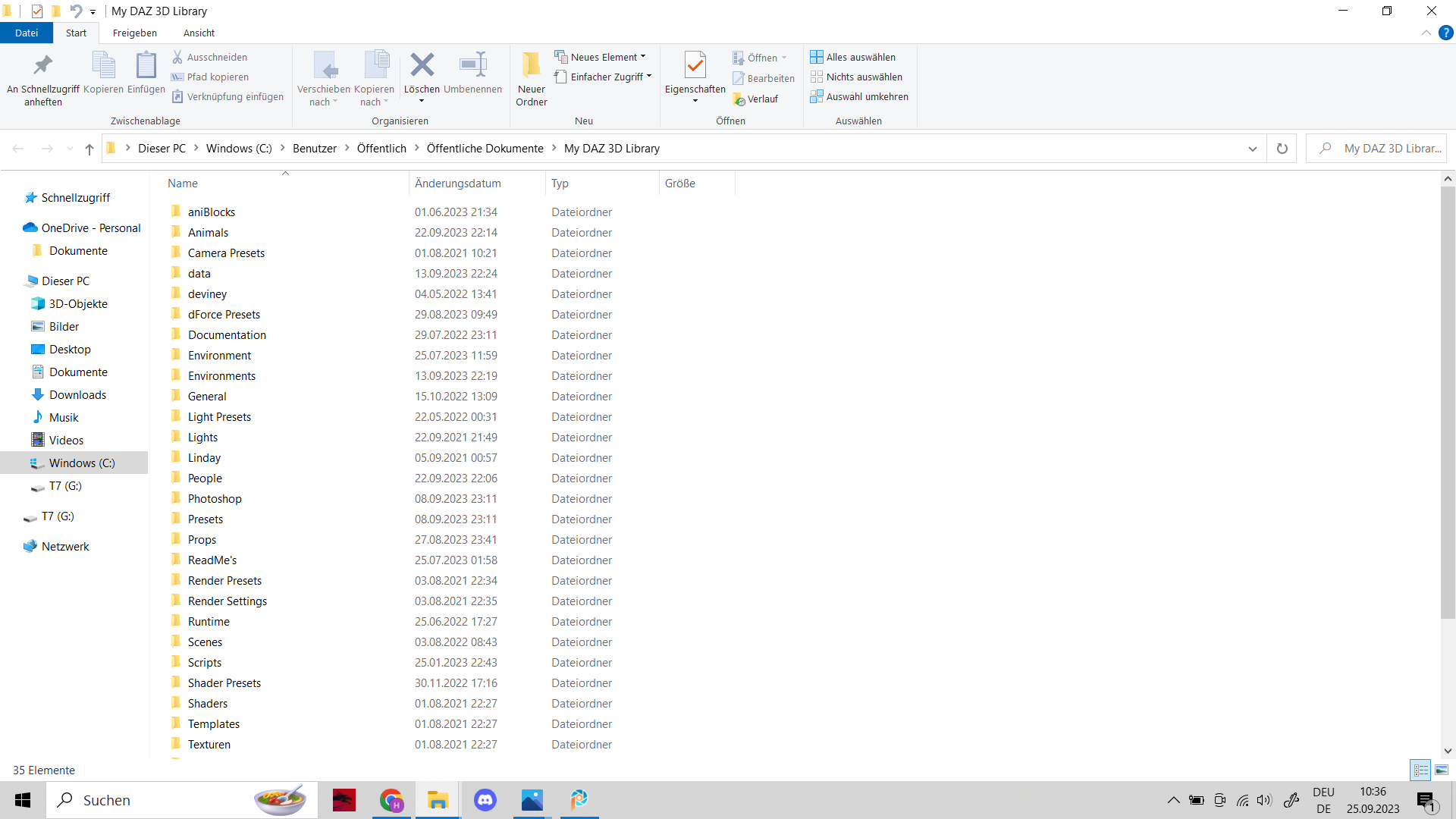Open Discord from the taskbar
This screenshot has height=819, width=1456.
[485, 800]
